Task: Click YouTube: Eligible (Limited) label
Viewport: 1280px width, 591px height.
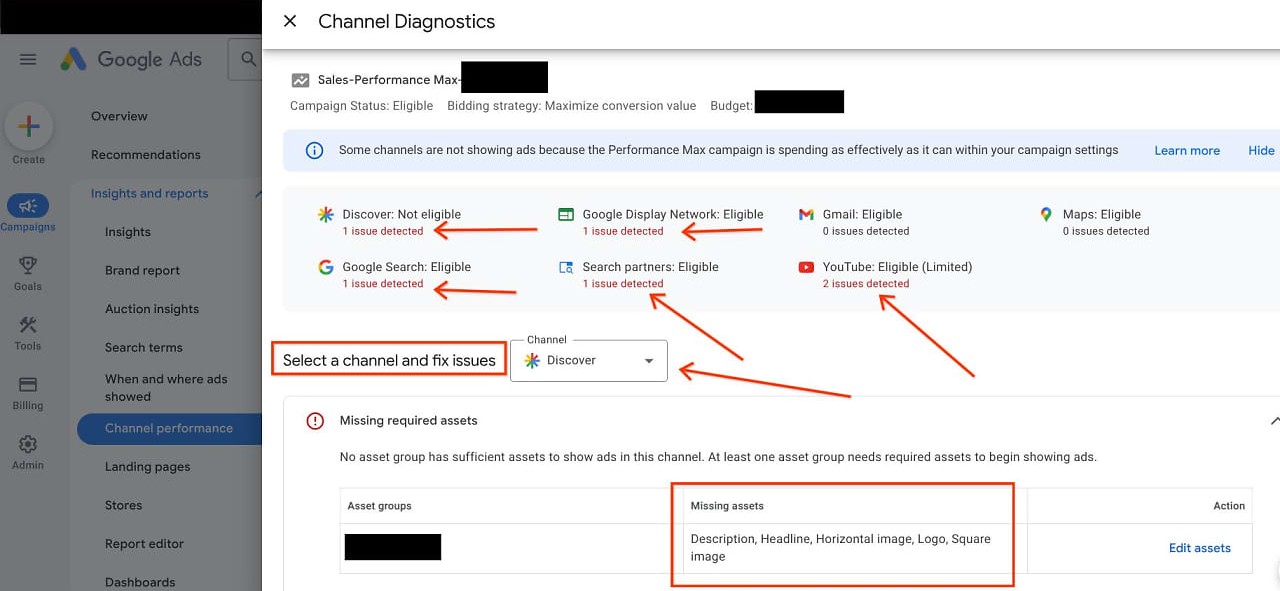Action: pyautogui.click(x=897, y=267)
